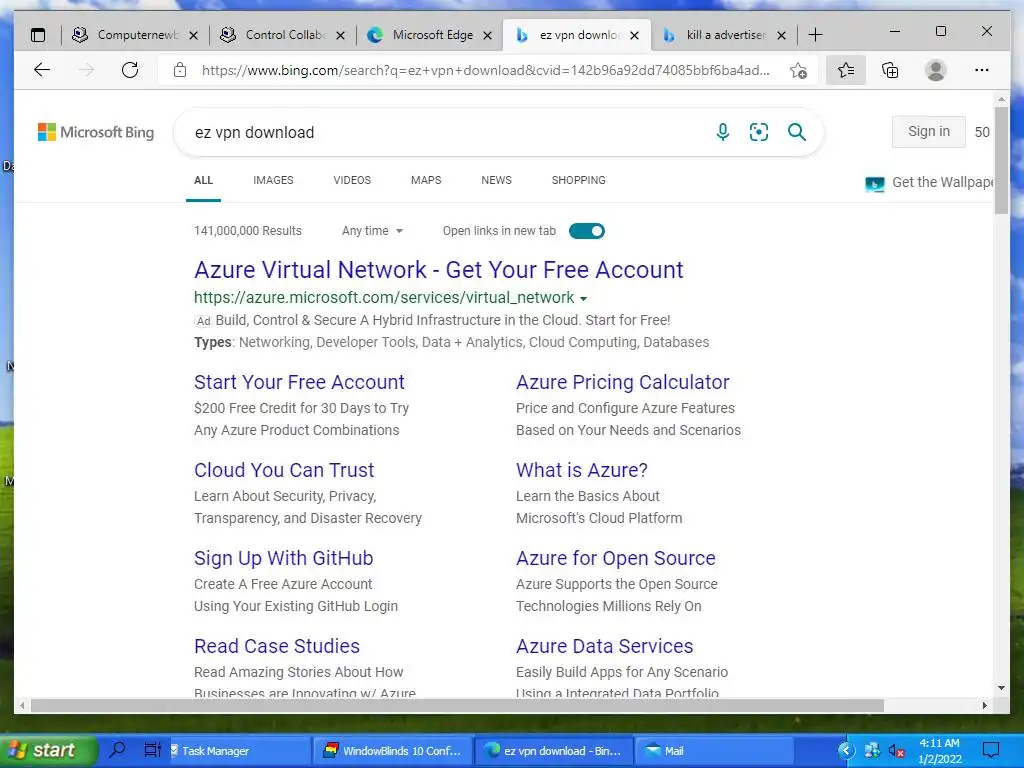
Task: Click the Edge address bar URL
Action: click(x=485, y=70)
